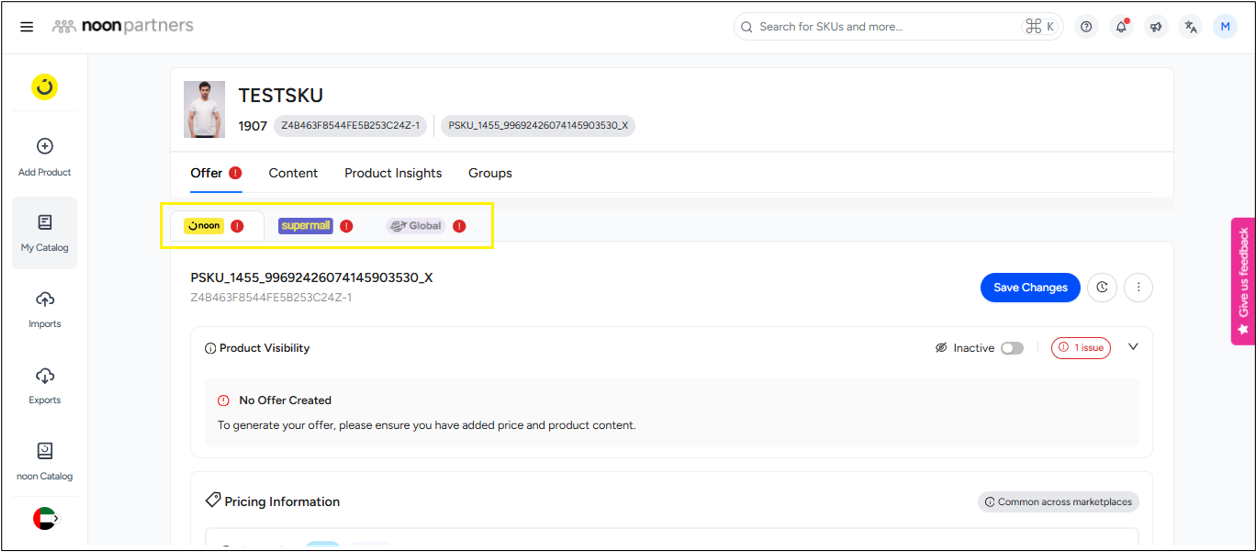Open the Groups tab

point(490,173)
